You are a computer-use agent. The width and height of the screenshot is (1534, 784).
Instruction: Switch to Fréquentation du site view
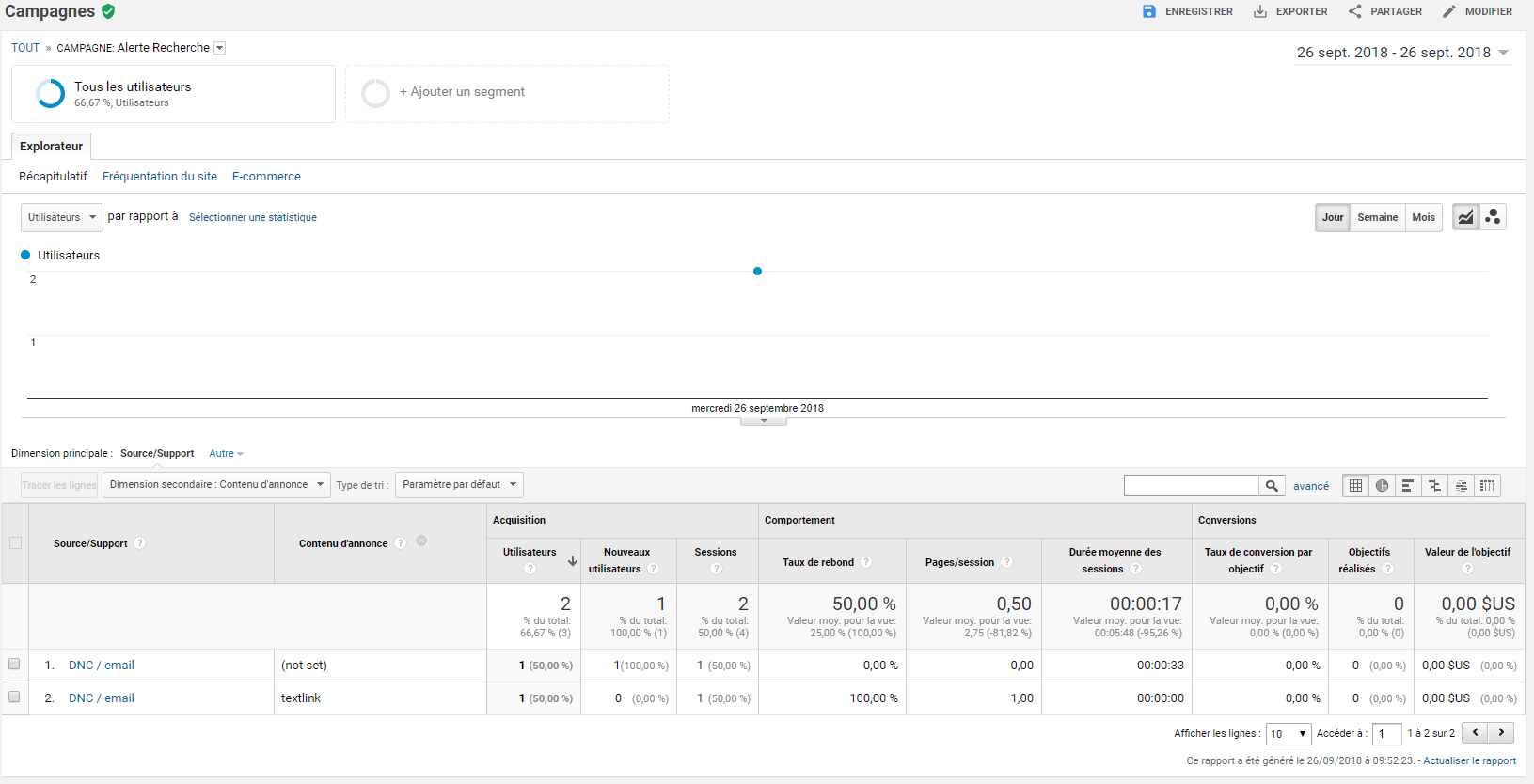coord(160,177)
